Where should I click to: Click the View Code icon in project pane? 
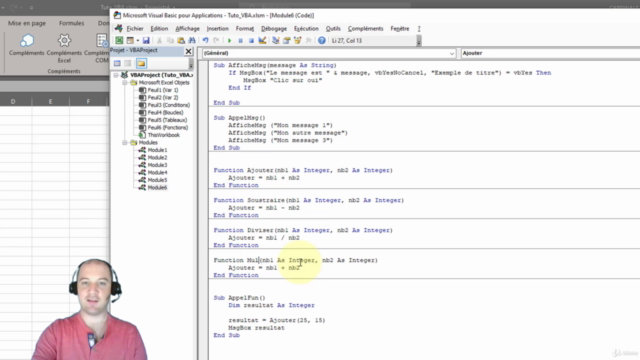pos(117,63)
